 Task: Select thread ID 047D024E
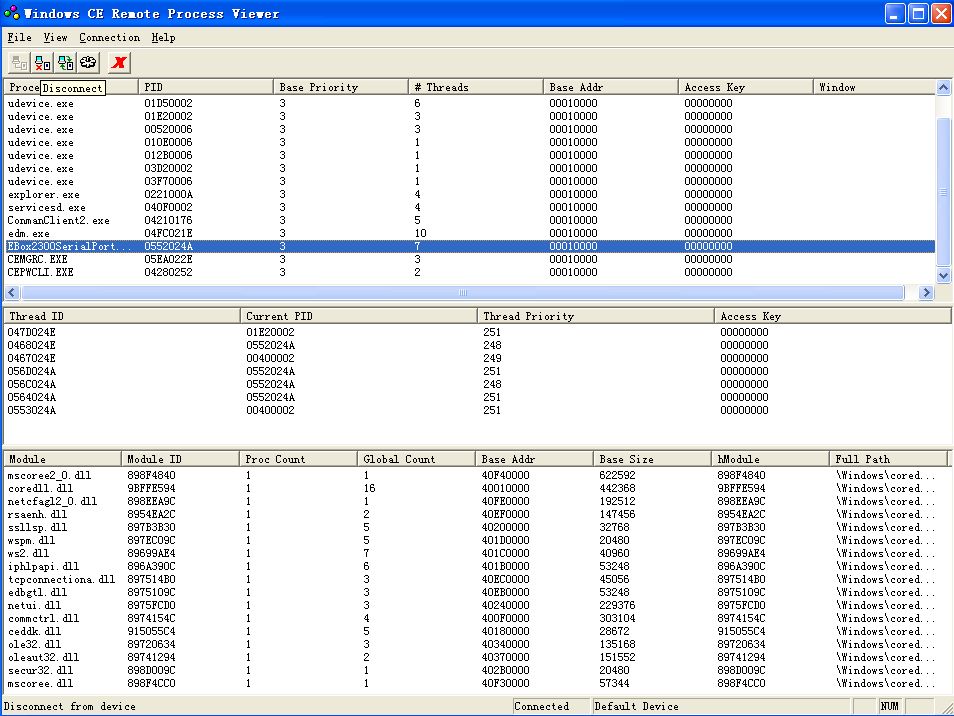[x=477, y=332]
